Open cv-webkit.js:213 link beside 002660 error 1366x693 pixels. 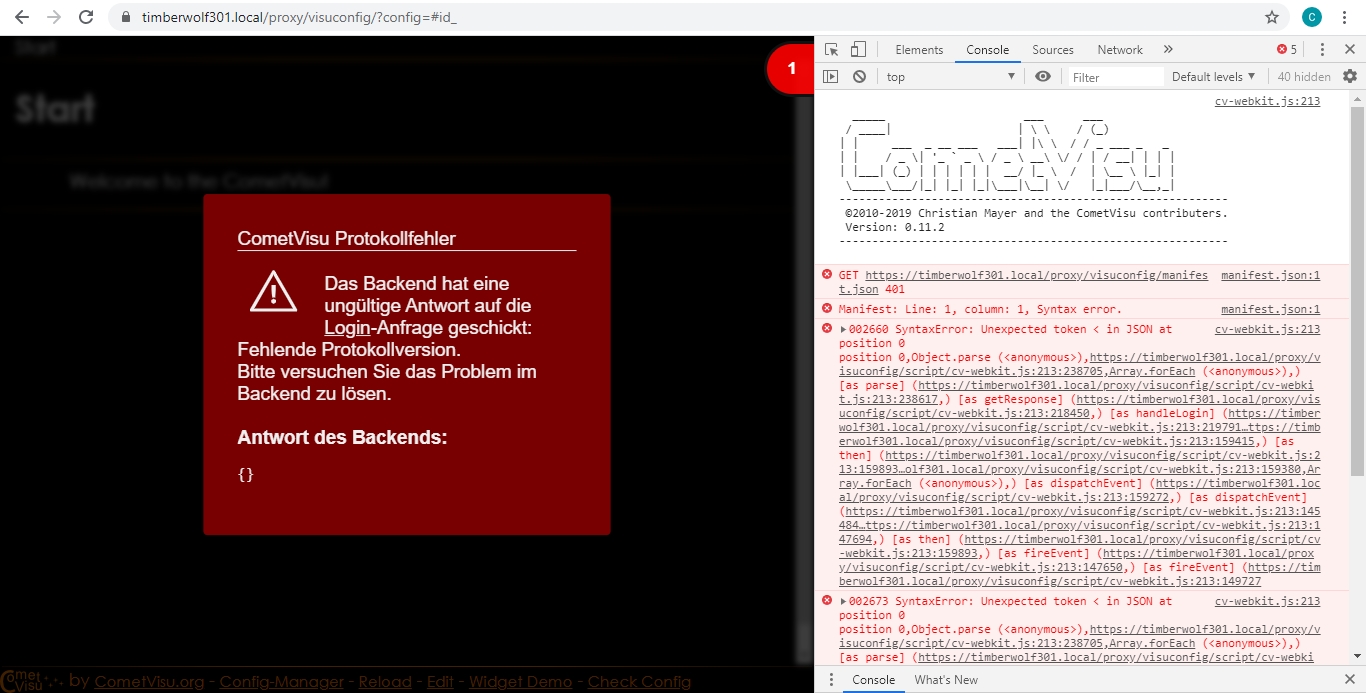(1267, 329)
